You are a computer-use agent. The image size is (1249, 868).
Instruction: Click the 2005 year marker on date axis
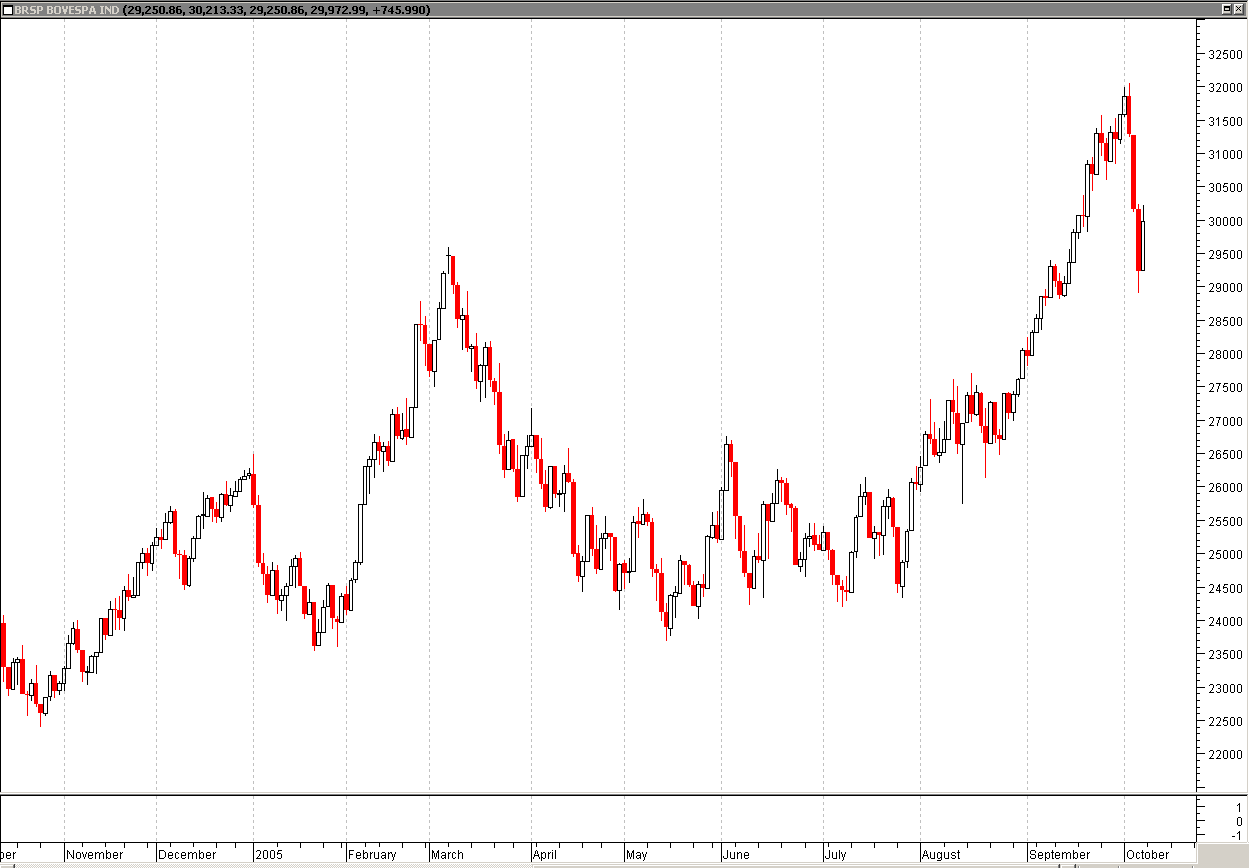click(x=270, y=855)
